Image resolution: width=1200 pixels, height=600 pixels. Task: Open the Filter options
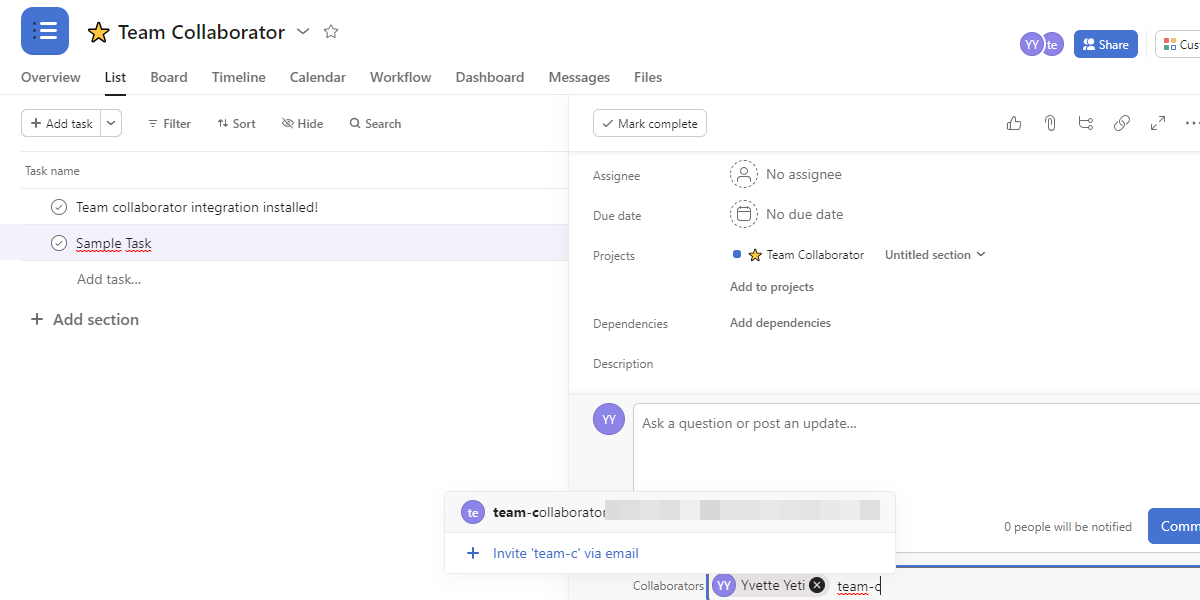[169, 123]
